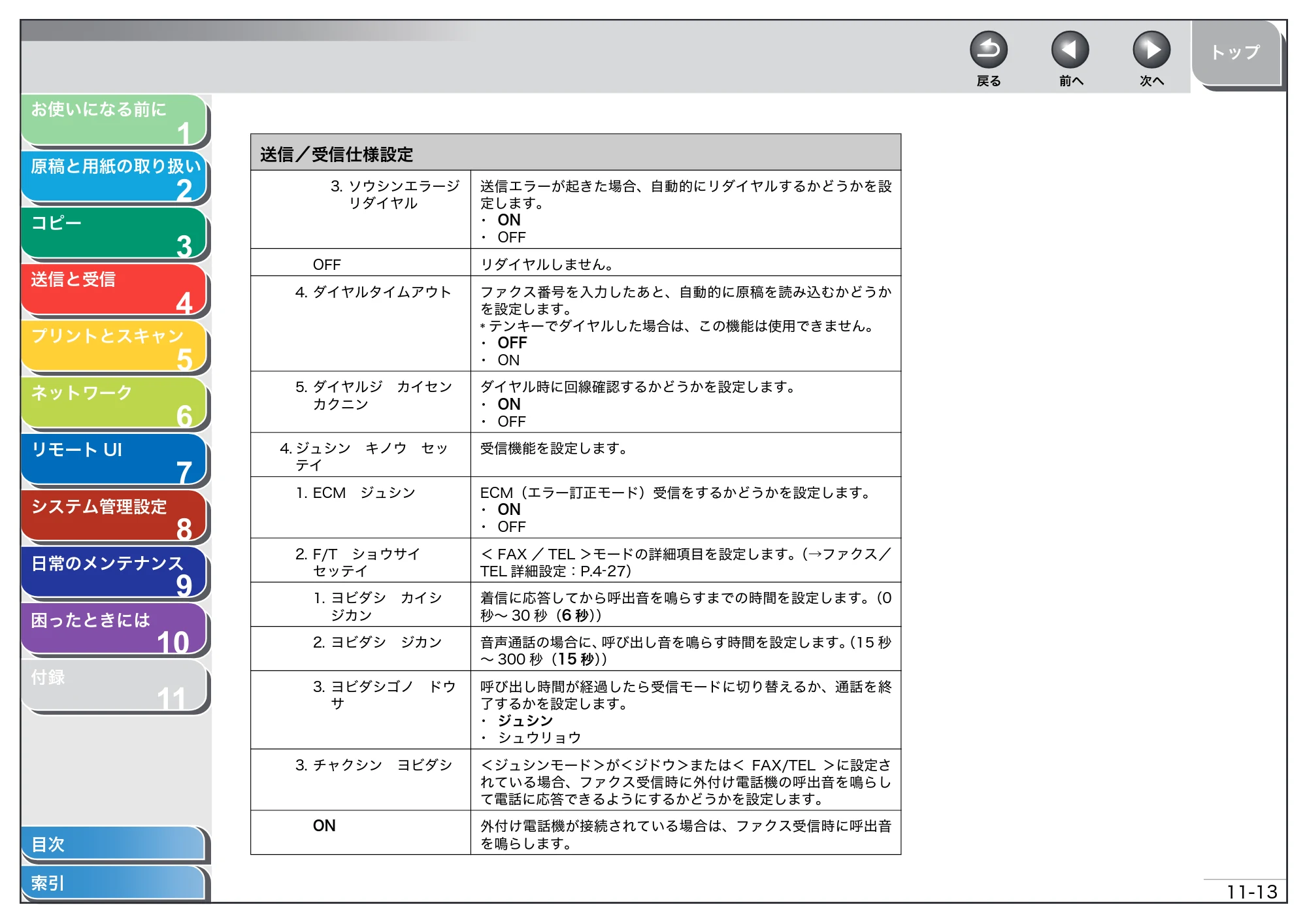Click the text 受信機能を設定します。
Screen dimensions: 1307x924
554,448
